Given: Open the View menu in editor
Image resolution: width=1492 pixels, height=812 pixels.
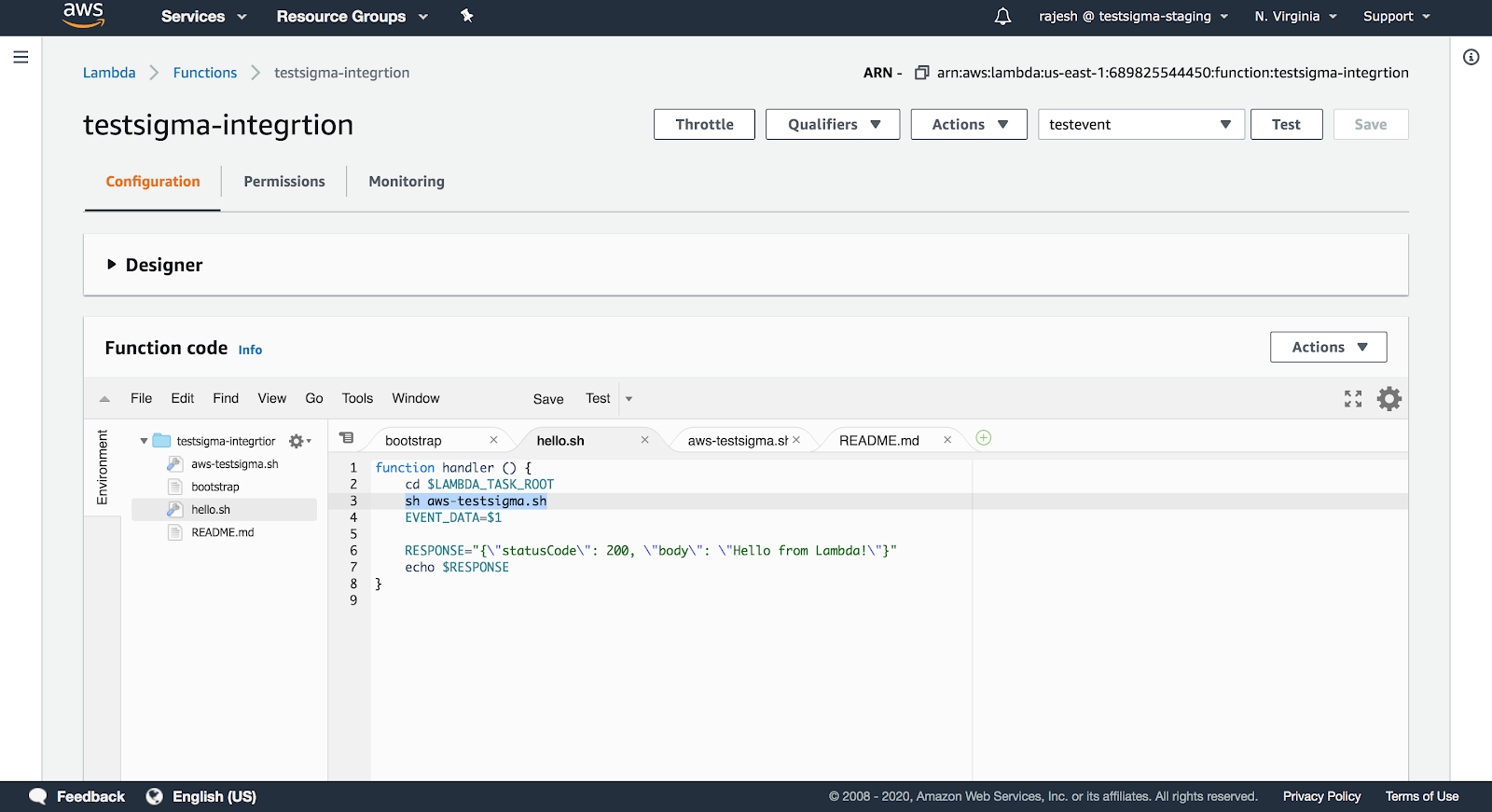Looking at the screenshot, I should pyautogui.click(x=272, y=398).
